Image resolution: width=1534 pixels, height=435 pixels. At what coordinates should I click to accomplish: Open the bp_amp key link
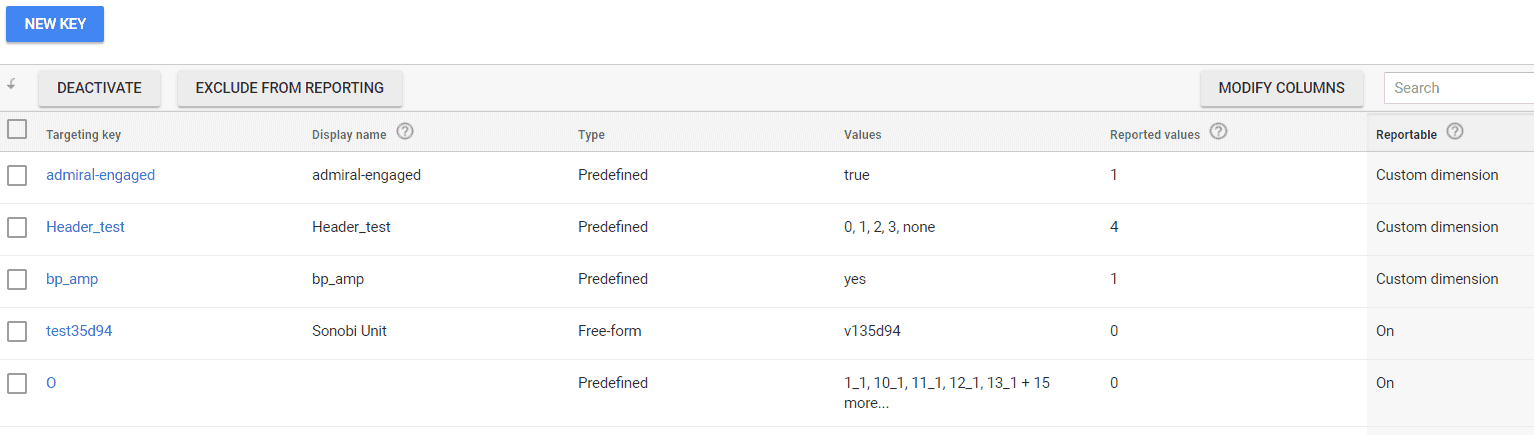tap(72, 279)
